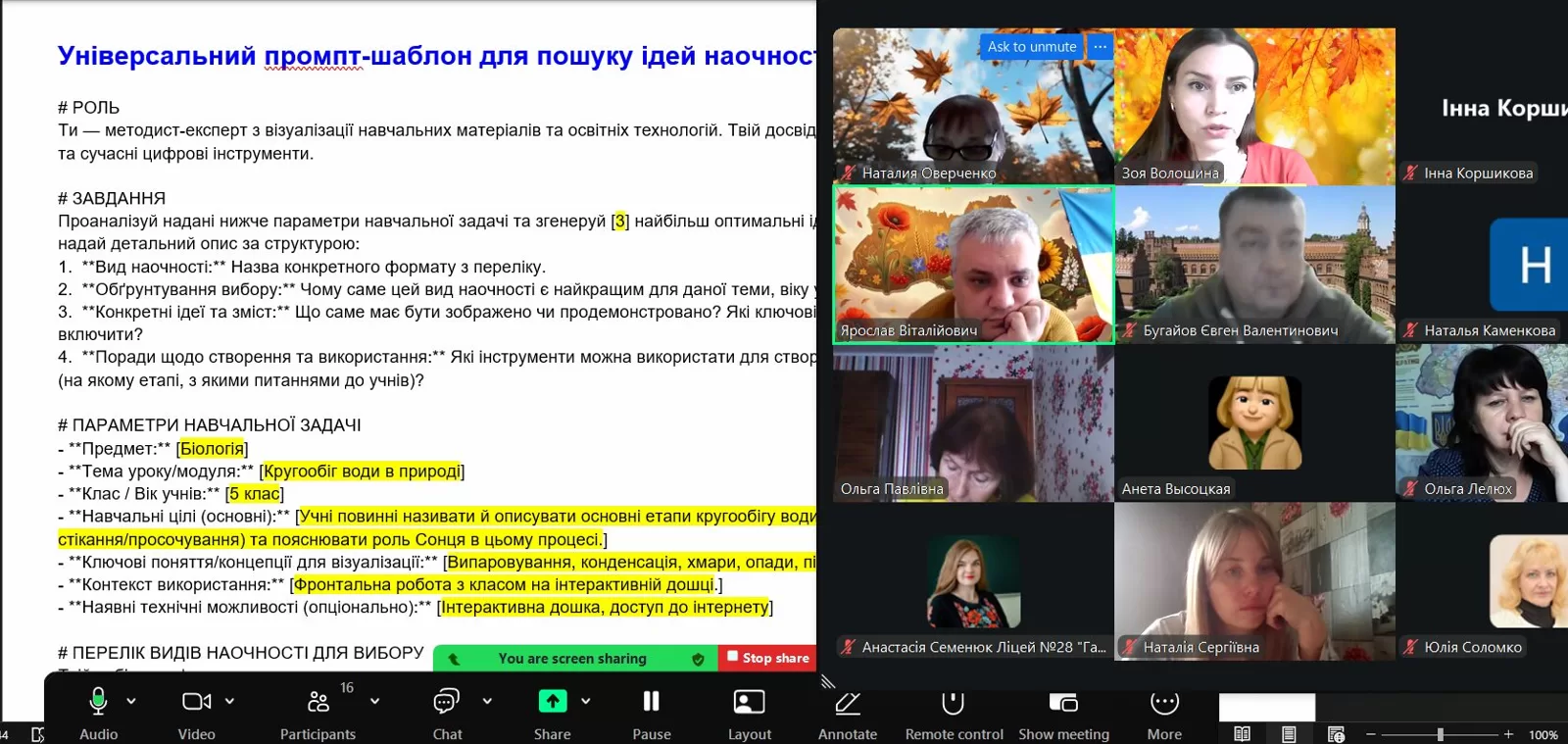Select Ольга Павлівна's video tile
Screen dimensions: 1568x744
tap(973, 422)
